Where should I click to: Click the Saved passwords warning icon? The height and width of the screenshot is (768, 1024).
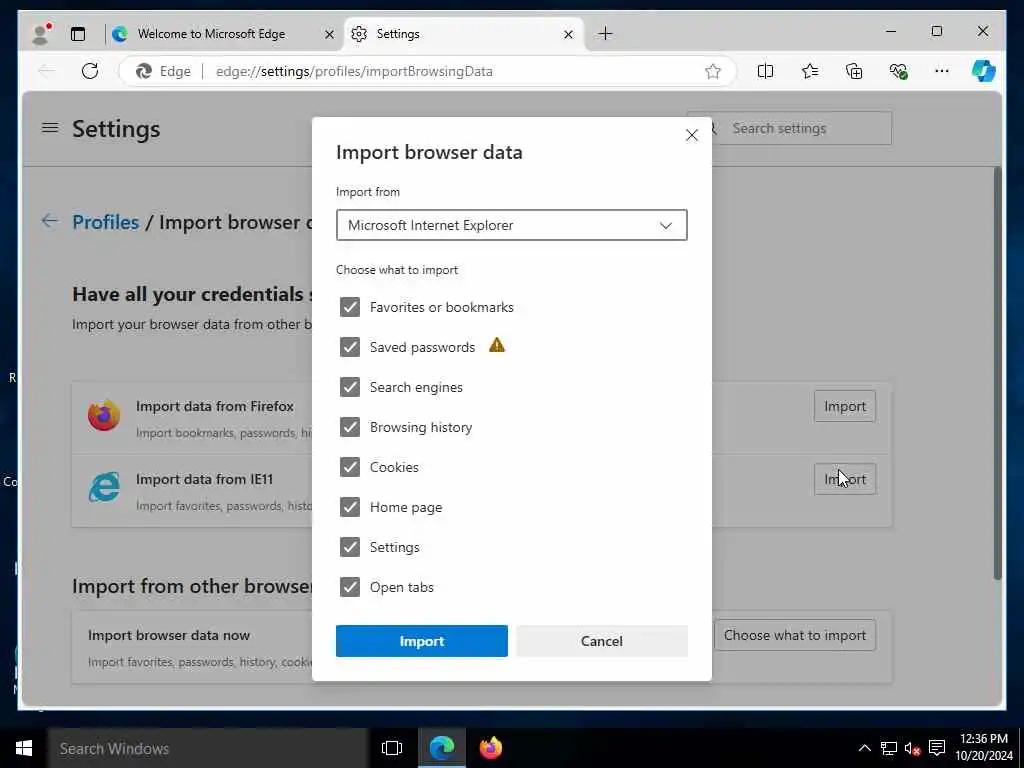pyautogui.click(x=497, y=345)
